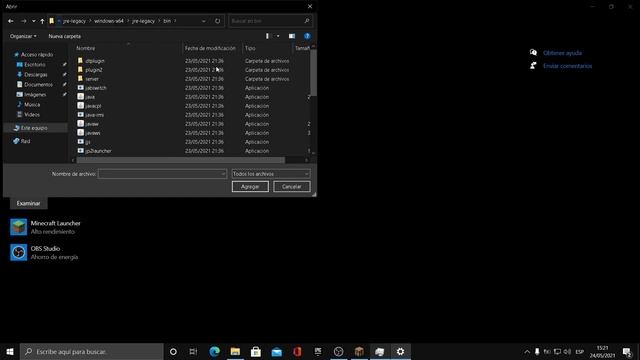Image resolution: width=640 pixels, height=360 pixels.
Task: Open Enviar comentarios link
Action: [x=567, y=66]
